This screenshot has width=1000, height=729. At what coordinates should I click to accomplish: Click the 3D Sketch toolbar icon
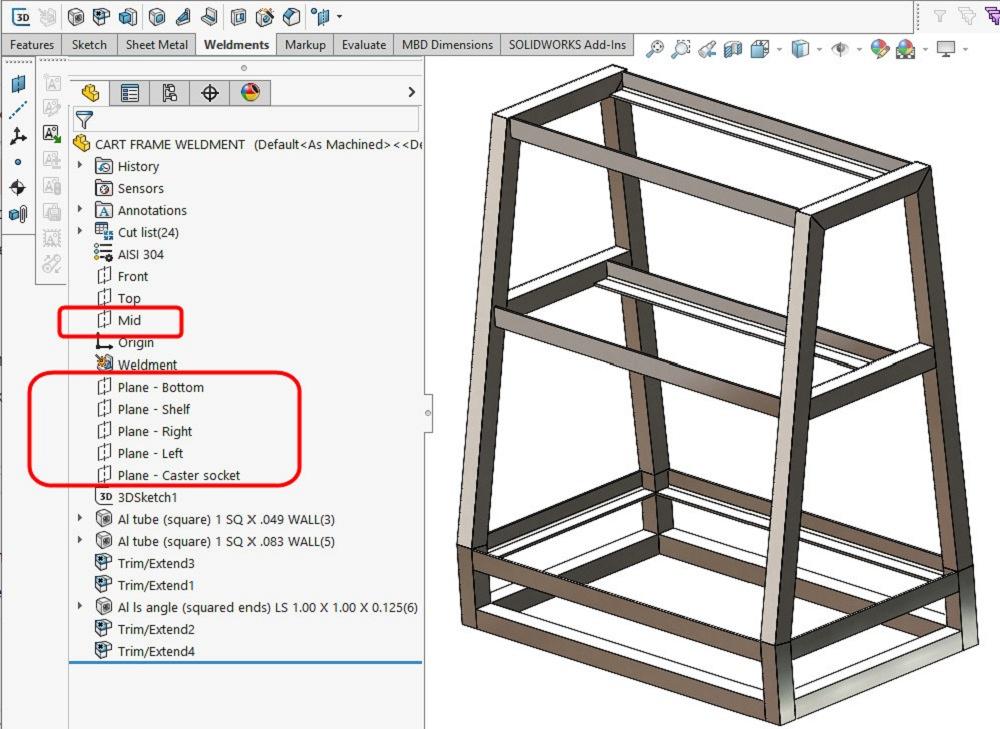(x=21, y=17)
